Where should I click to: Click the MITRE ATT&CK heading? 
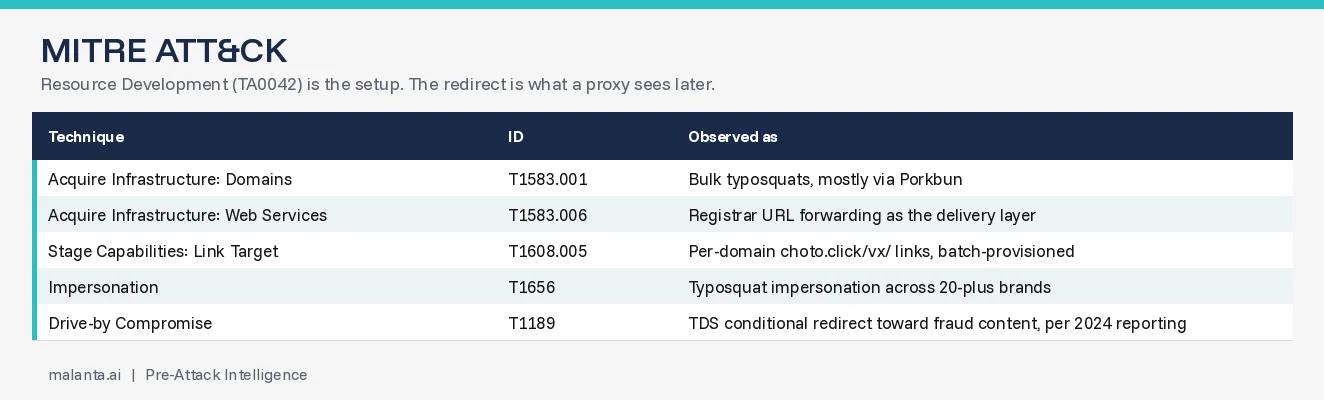pyautogui.click(x=164, y=50)
